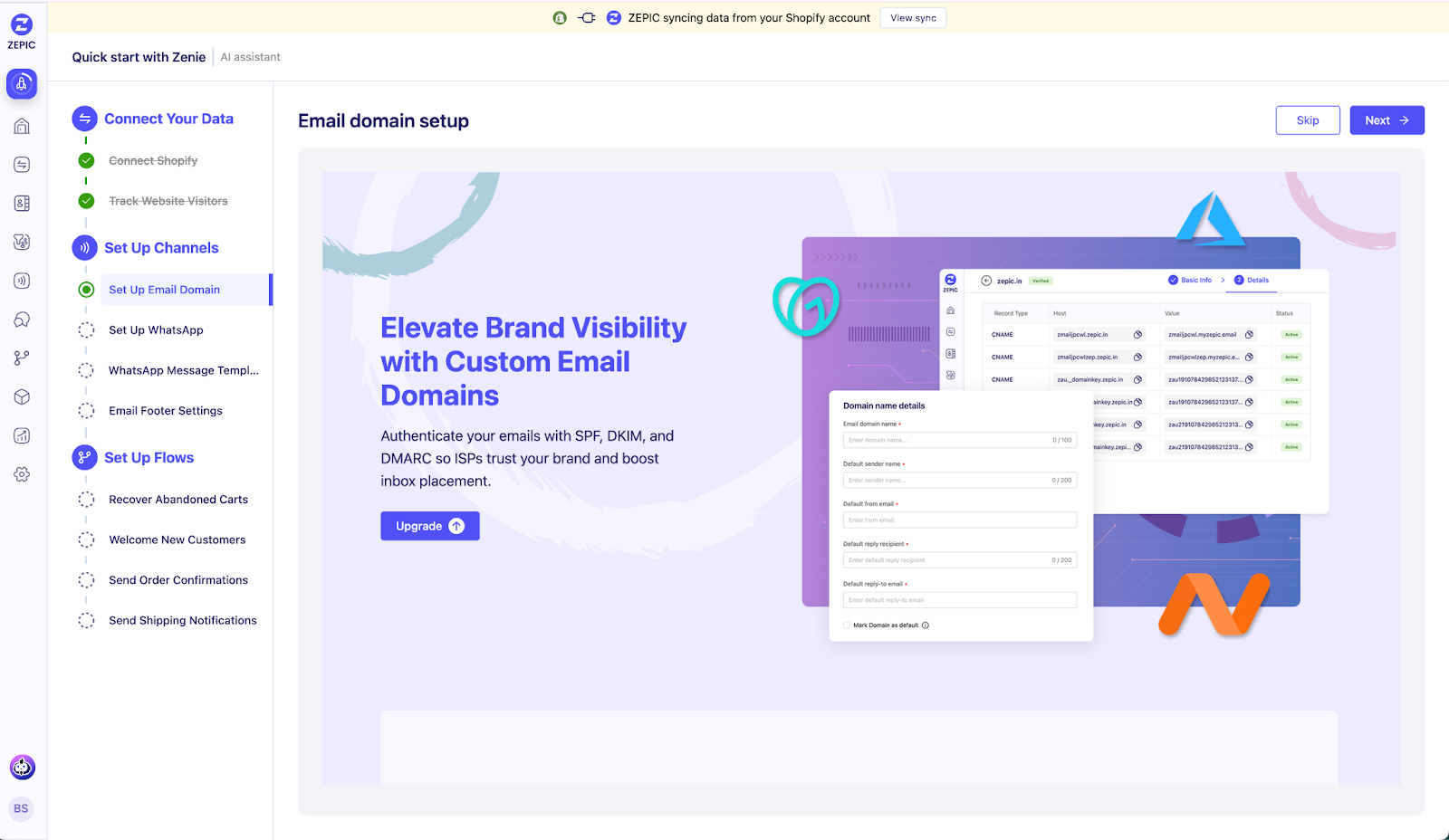Click the Connect Shopify green checkmark
1449x840 pixels.
pos(86,161)
